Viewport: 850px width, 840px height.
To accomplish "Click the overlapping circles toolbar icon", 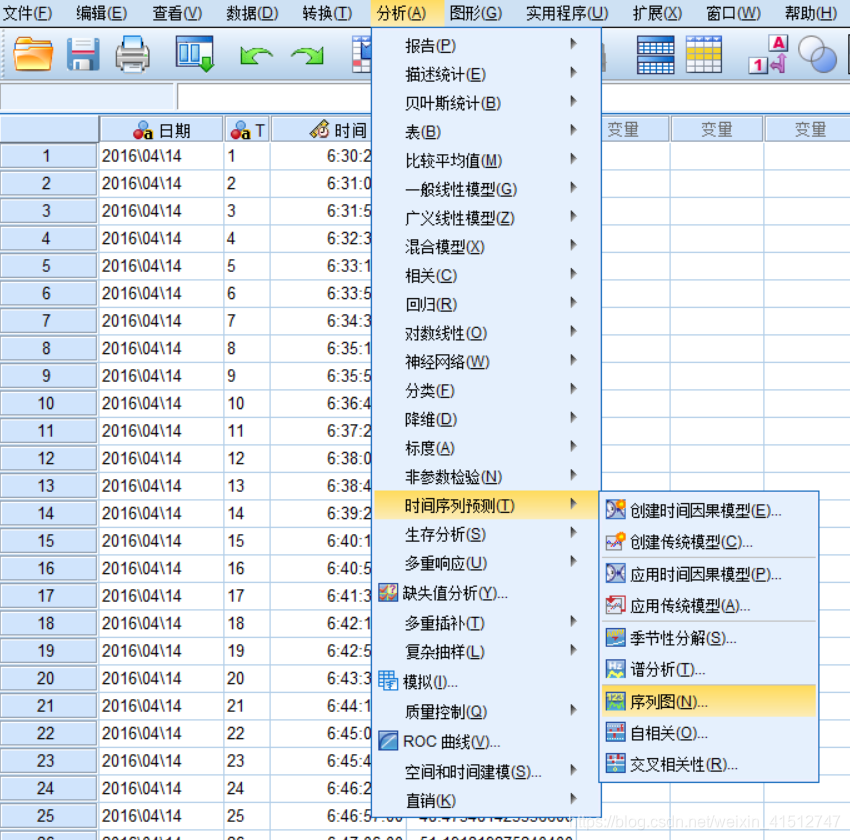I will pyautogui.click(x=817, y=55).
